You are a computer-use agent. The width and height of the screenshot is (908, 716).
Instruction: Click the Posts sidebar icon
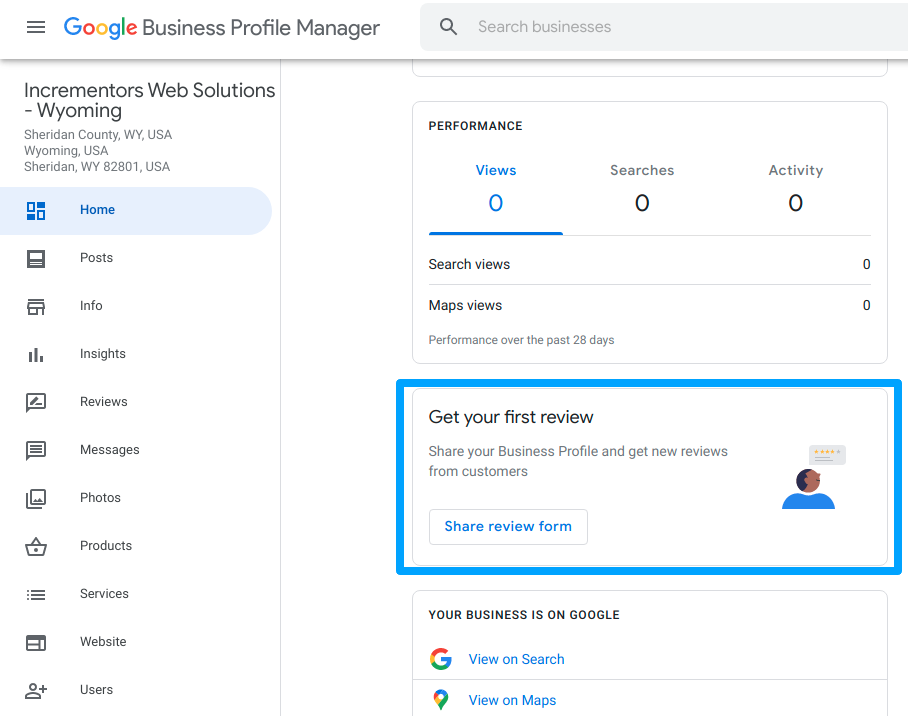pos(36,258)
